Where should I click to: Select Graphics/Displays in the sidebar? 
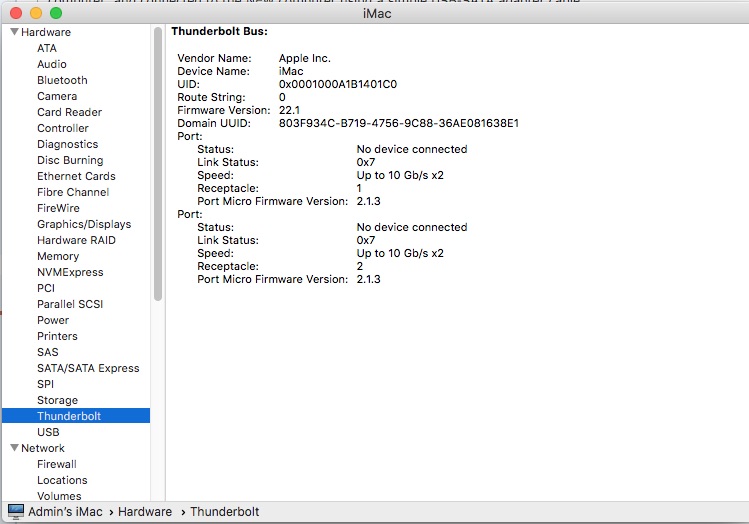tap(84, 224)
